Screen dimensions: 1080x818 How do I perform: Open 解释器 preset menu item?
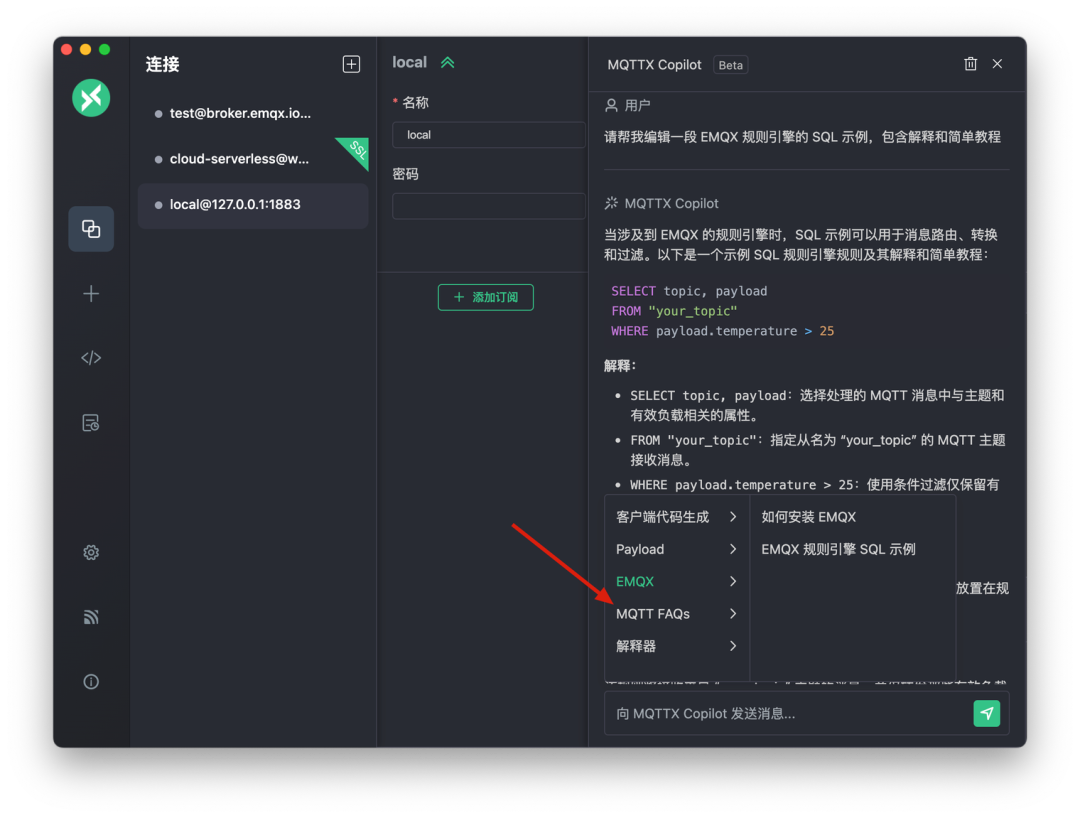pyautogui.click(x=676, y=647)
